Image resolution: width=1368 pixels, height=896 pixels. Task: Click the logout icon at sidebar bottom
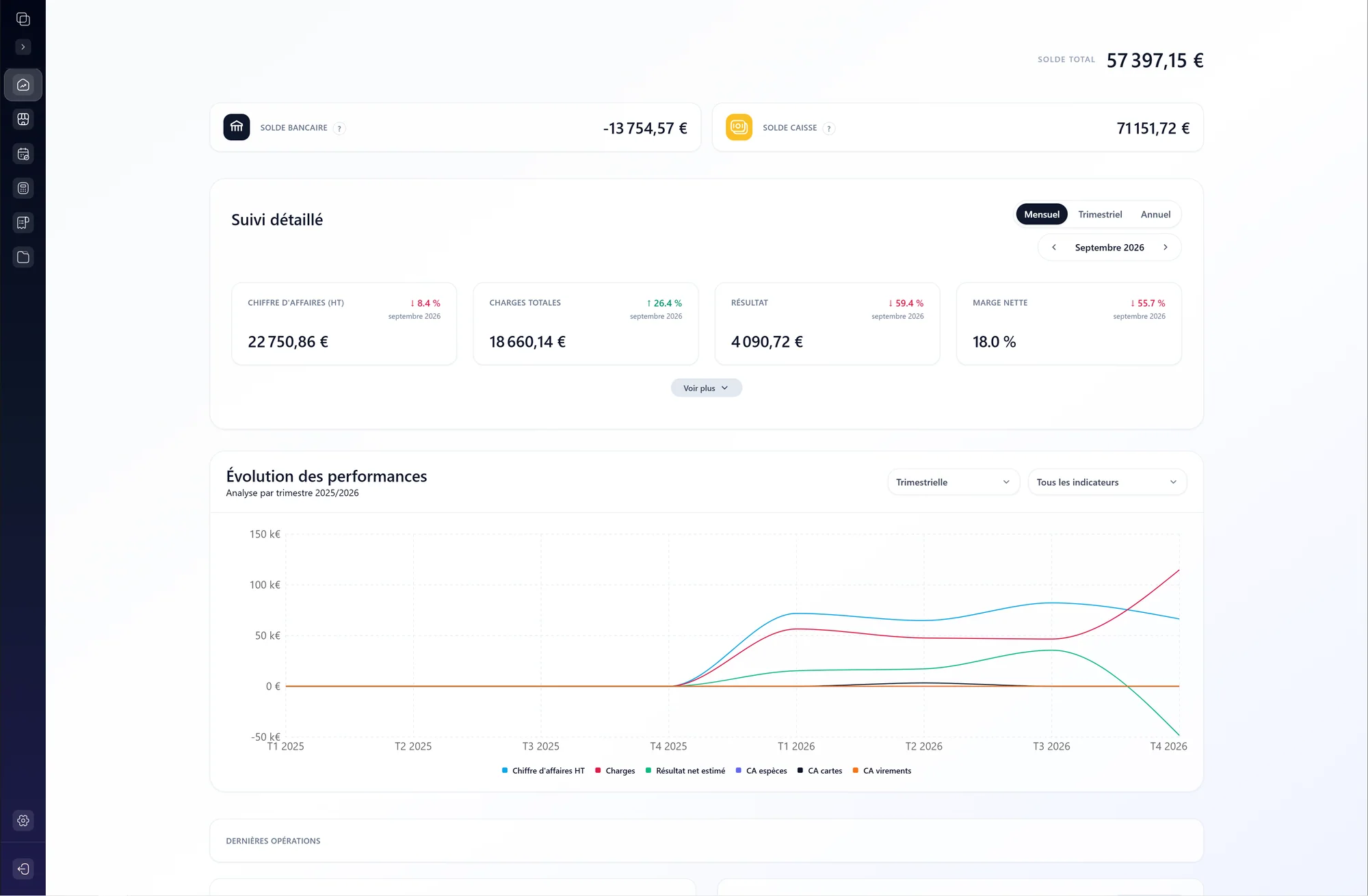pyautogui.click(x=23, y=869)
